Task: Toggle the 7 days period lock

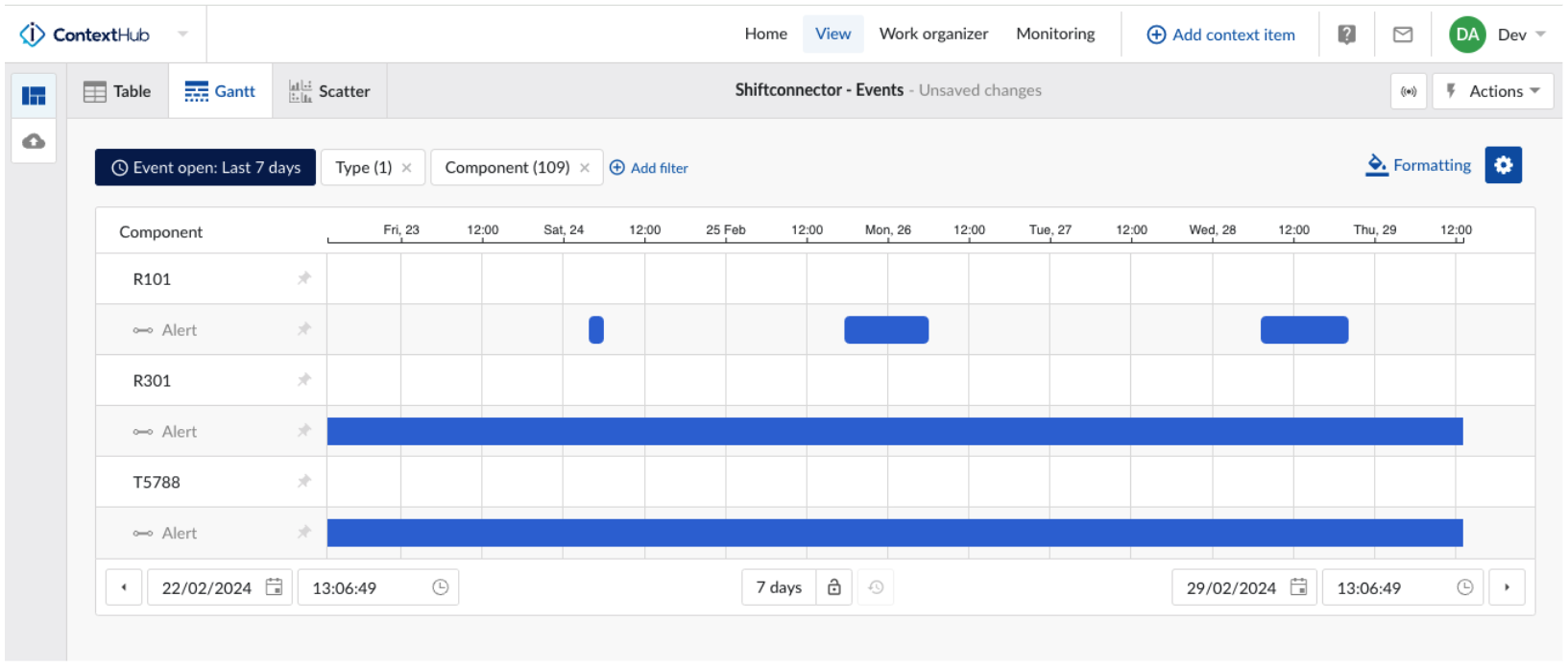Action: tap(833, 587)
